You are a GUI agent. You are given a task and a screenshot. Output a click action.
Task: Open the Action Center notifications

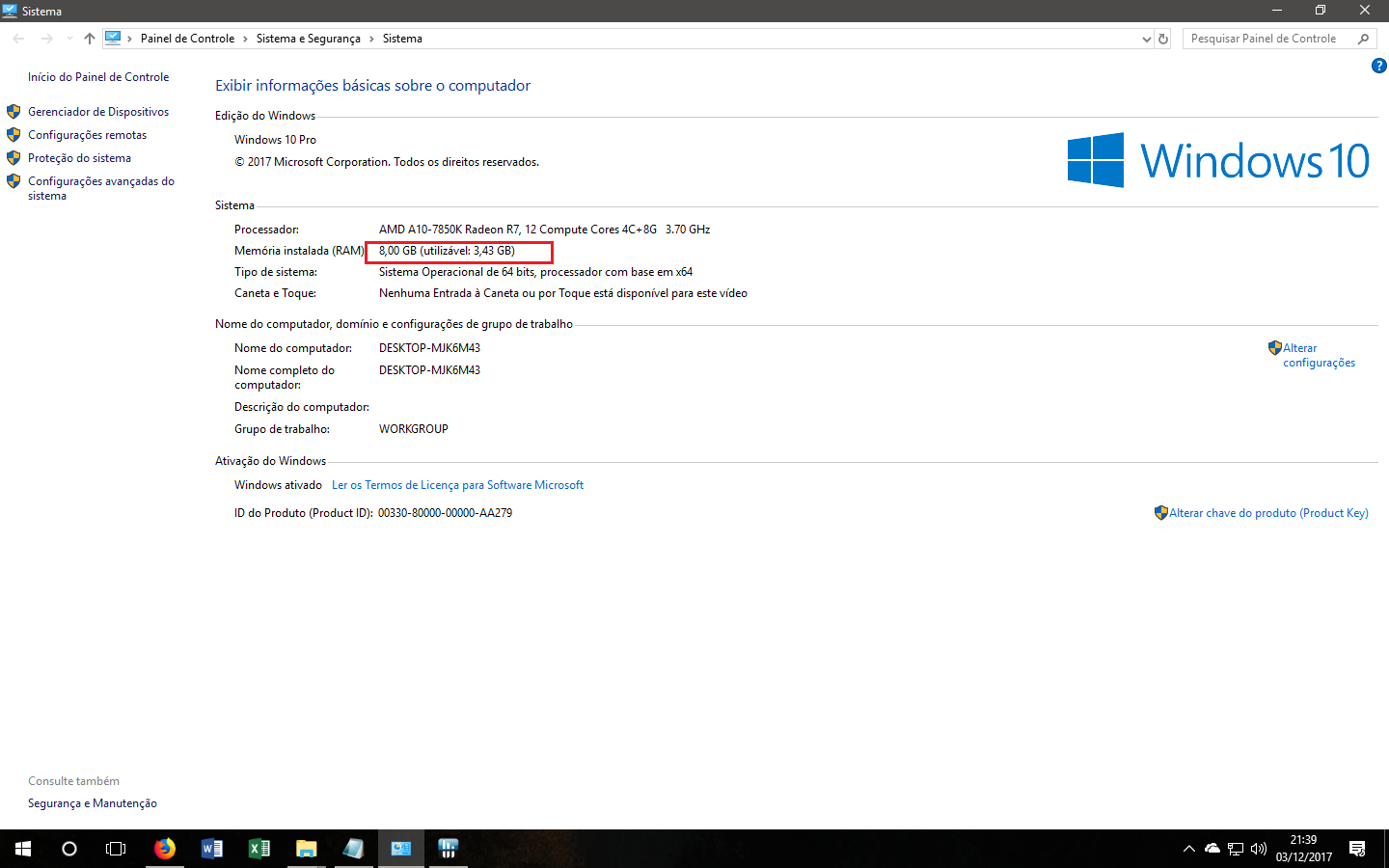tap(1357, 849)
